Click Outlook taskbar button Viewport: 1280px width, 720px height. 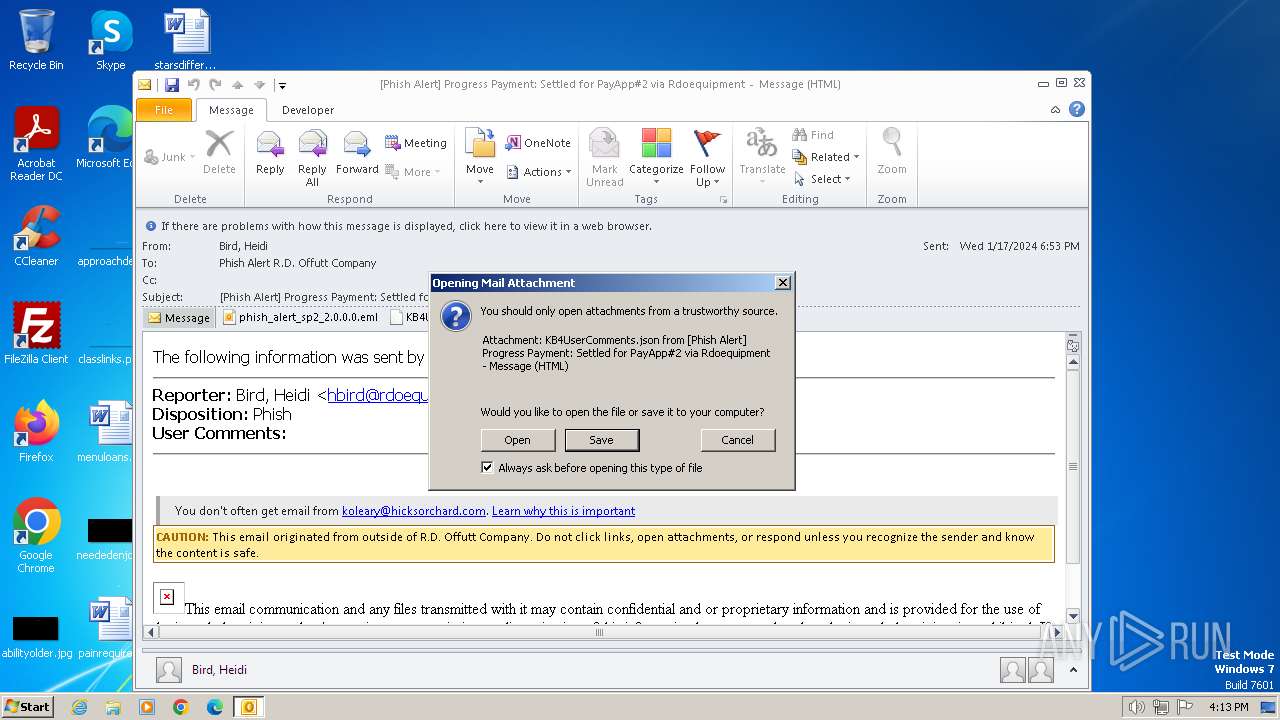pos(248,707)
